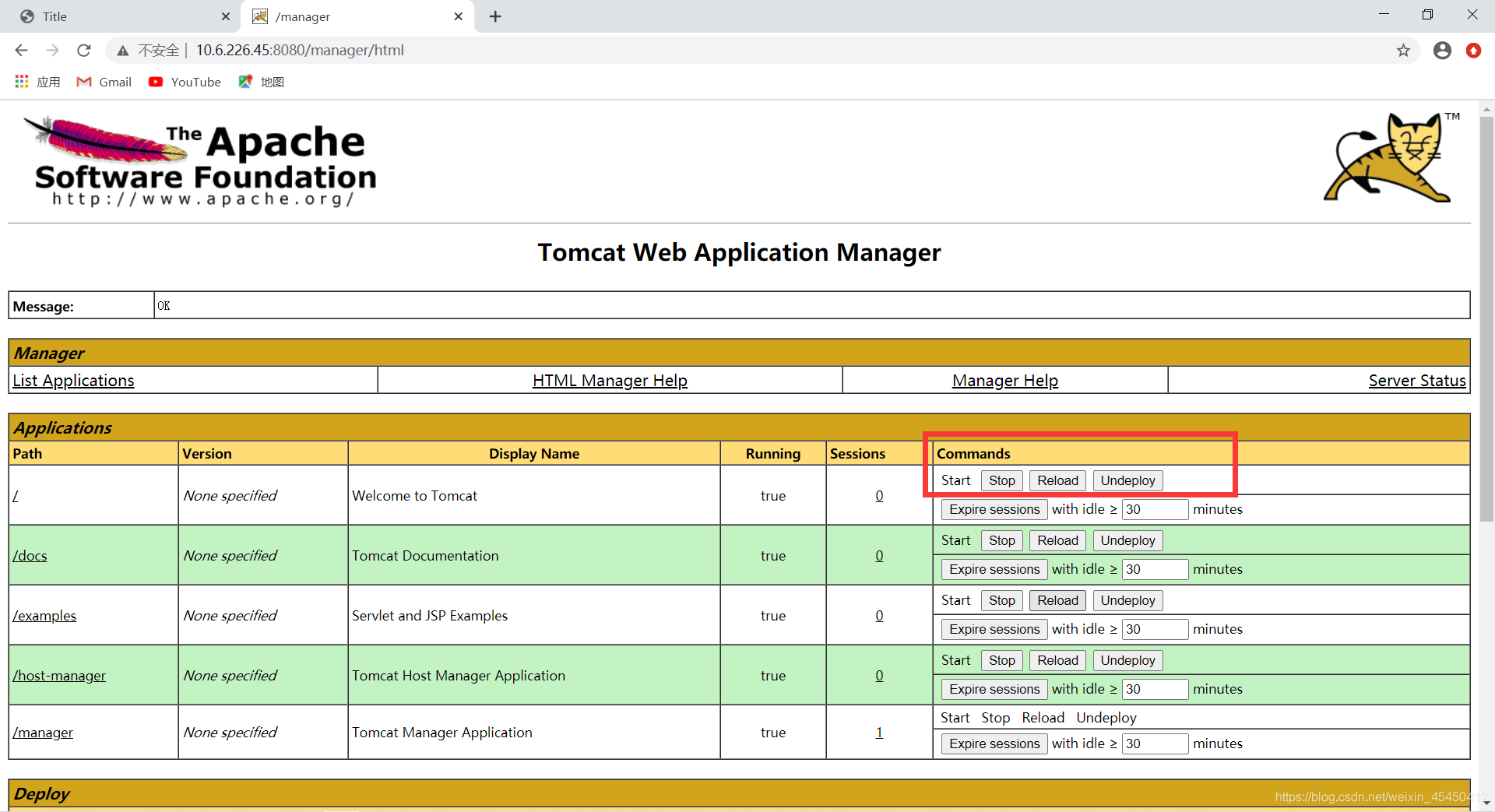Undeploy the Welcome to Tomcat application

coord(1127,481)
